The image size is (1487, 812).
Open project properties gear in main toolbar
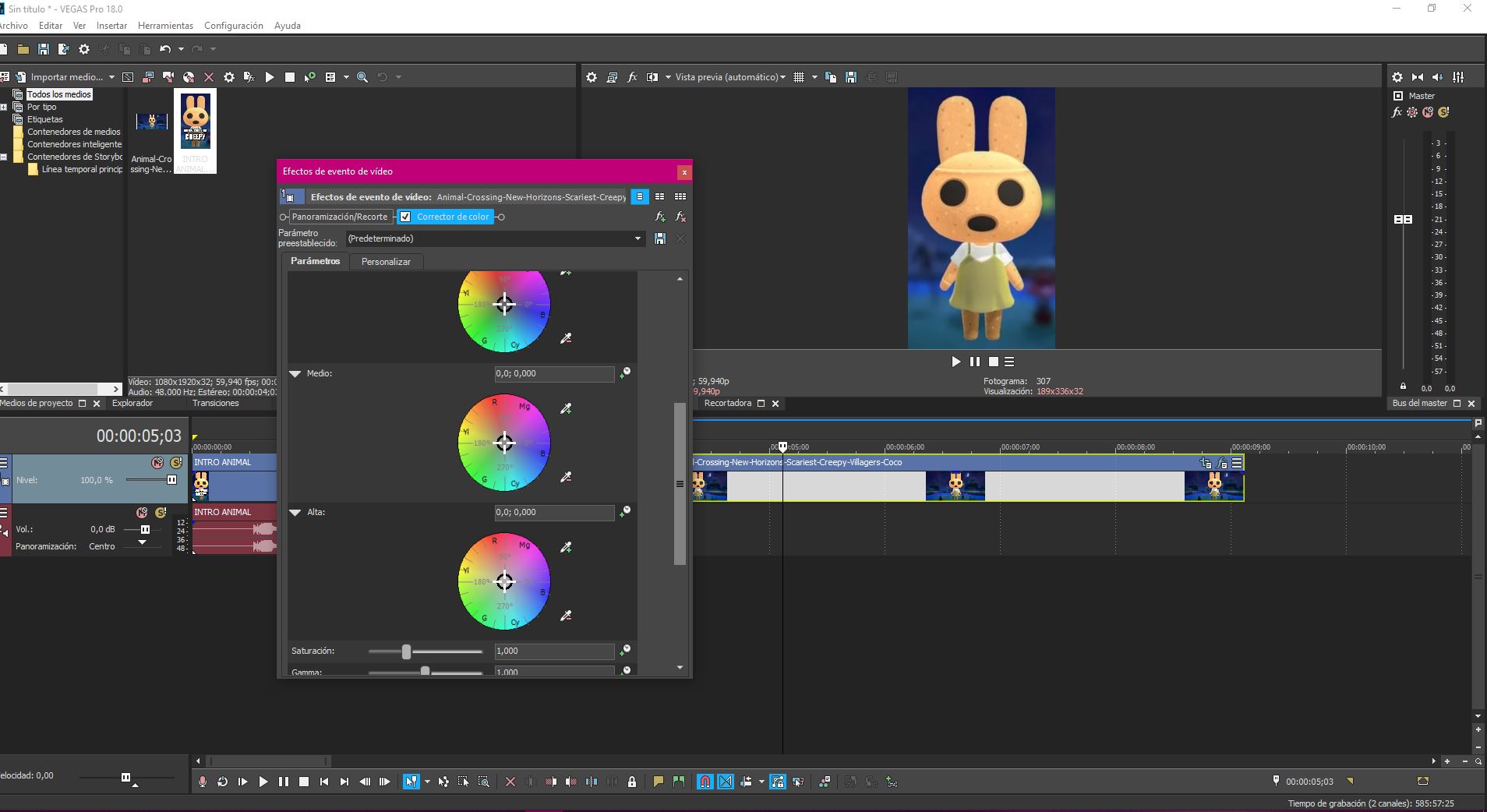pos(84,49)
